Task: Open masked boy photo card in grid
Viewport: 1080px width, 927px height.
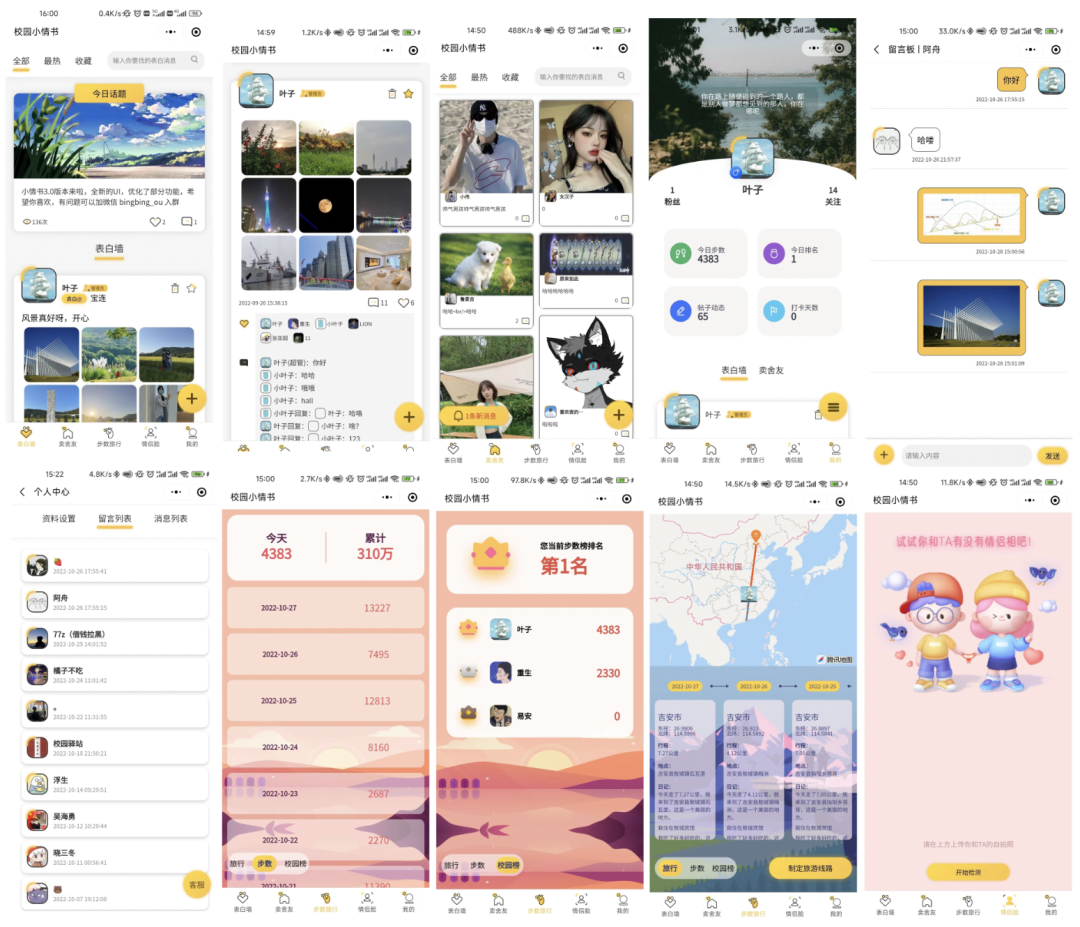Action: [x=486, y=163]
